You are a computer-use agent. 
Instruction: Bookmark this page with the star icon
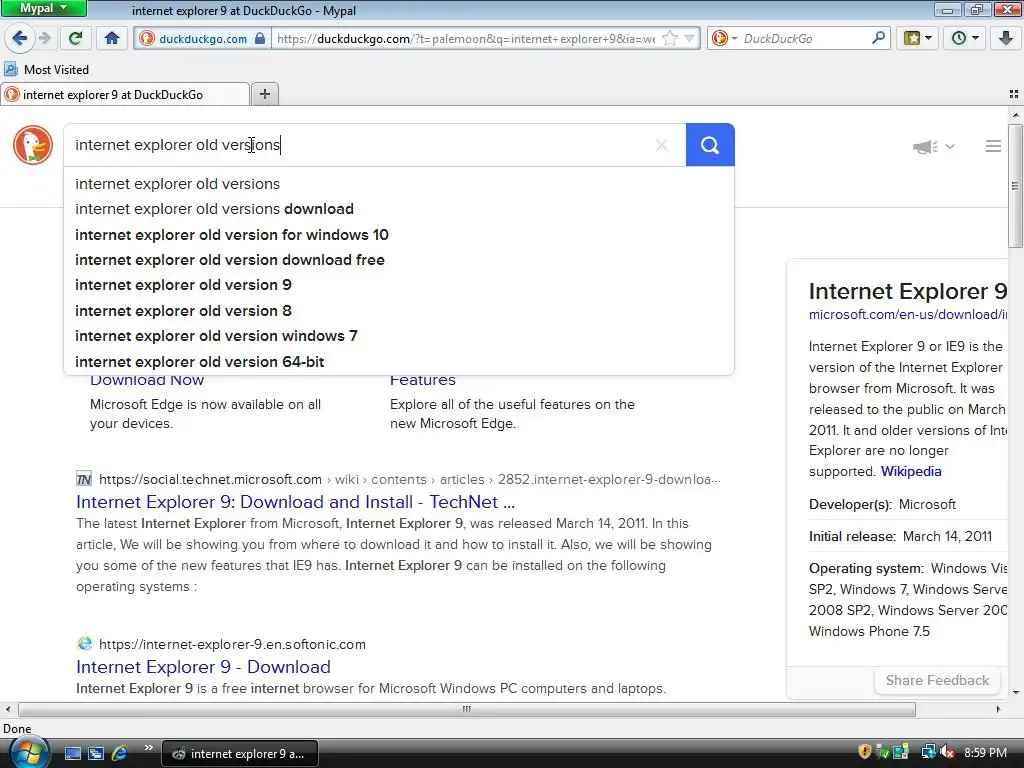point(669,39)
